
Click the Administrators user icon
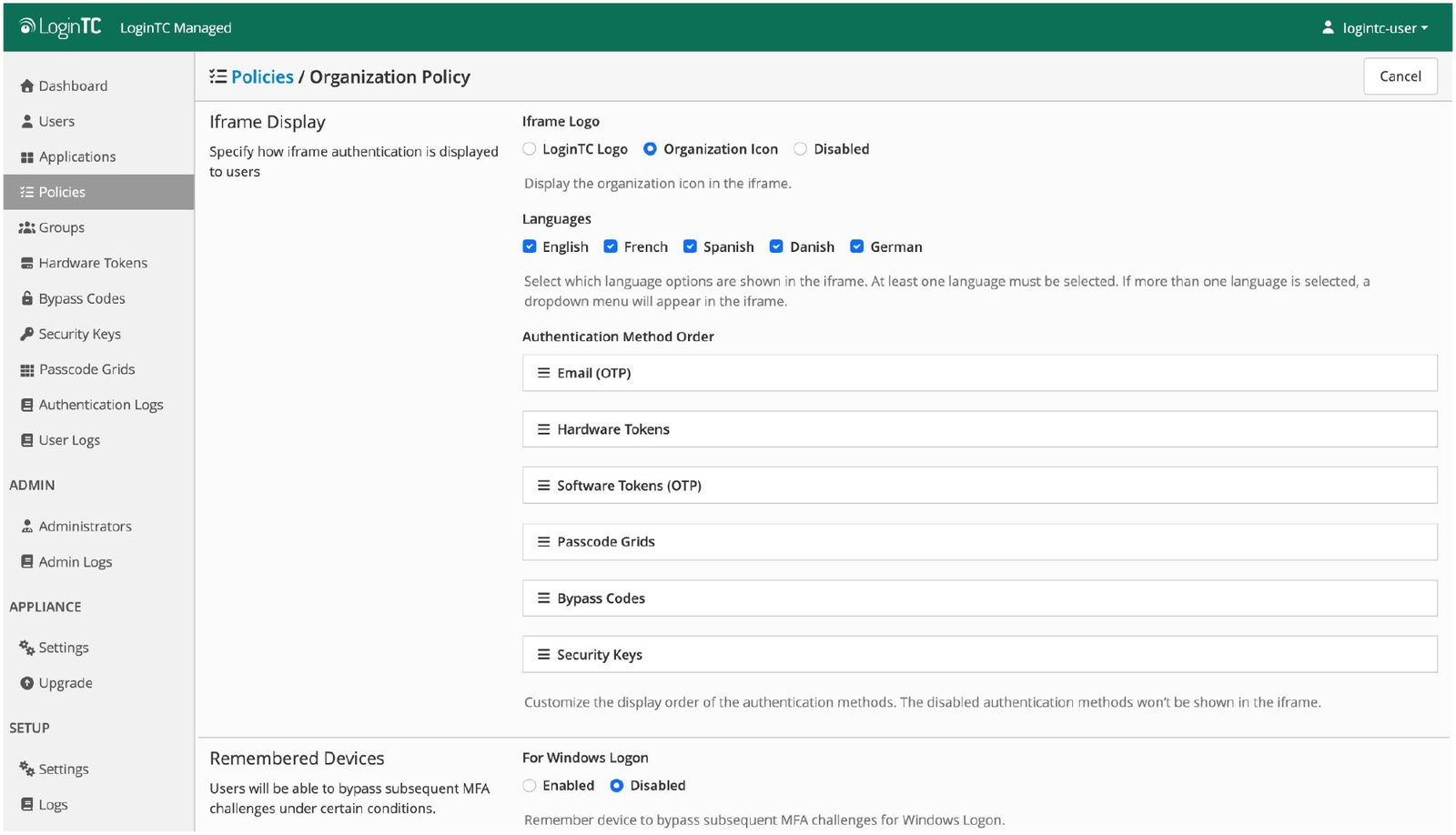click(27, 526)
